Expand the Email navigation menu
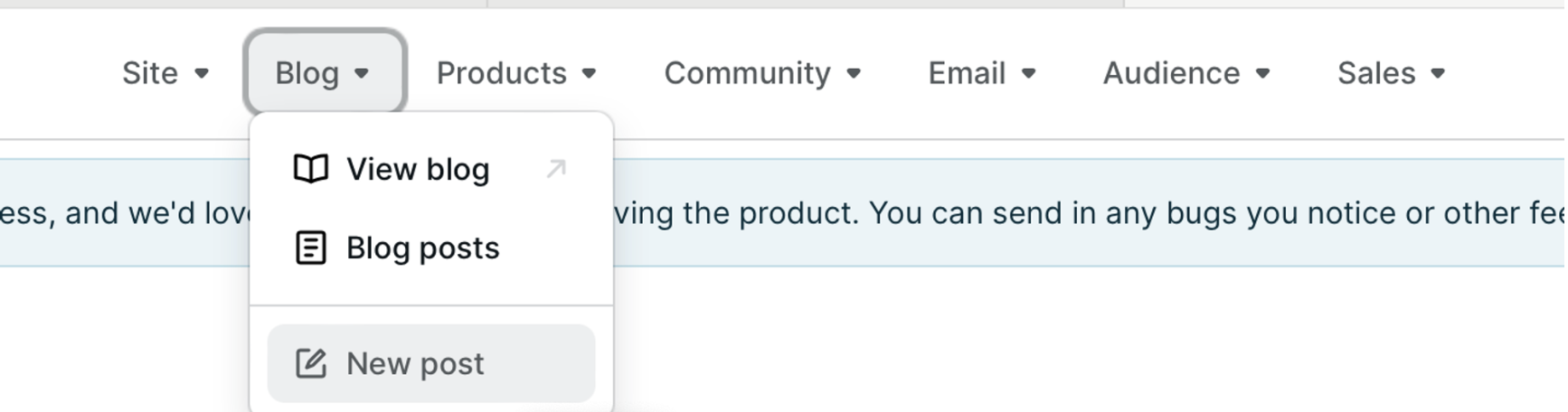Image resolution: width=1568 pixels, height=412 pixels. 981,73
